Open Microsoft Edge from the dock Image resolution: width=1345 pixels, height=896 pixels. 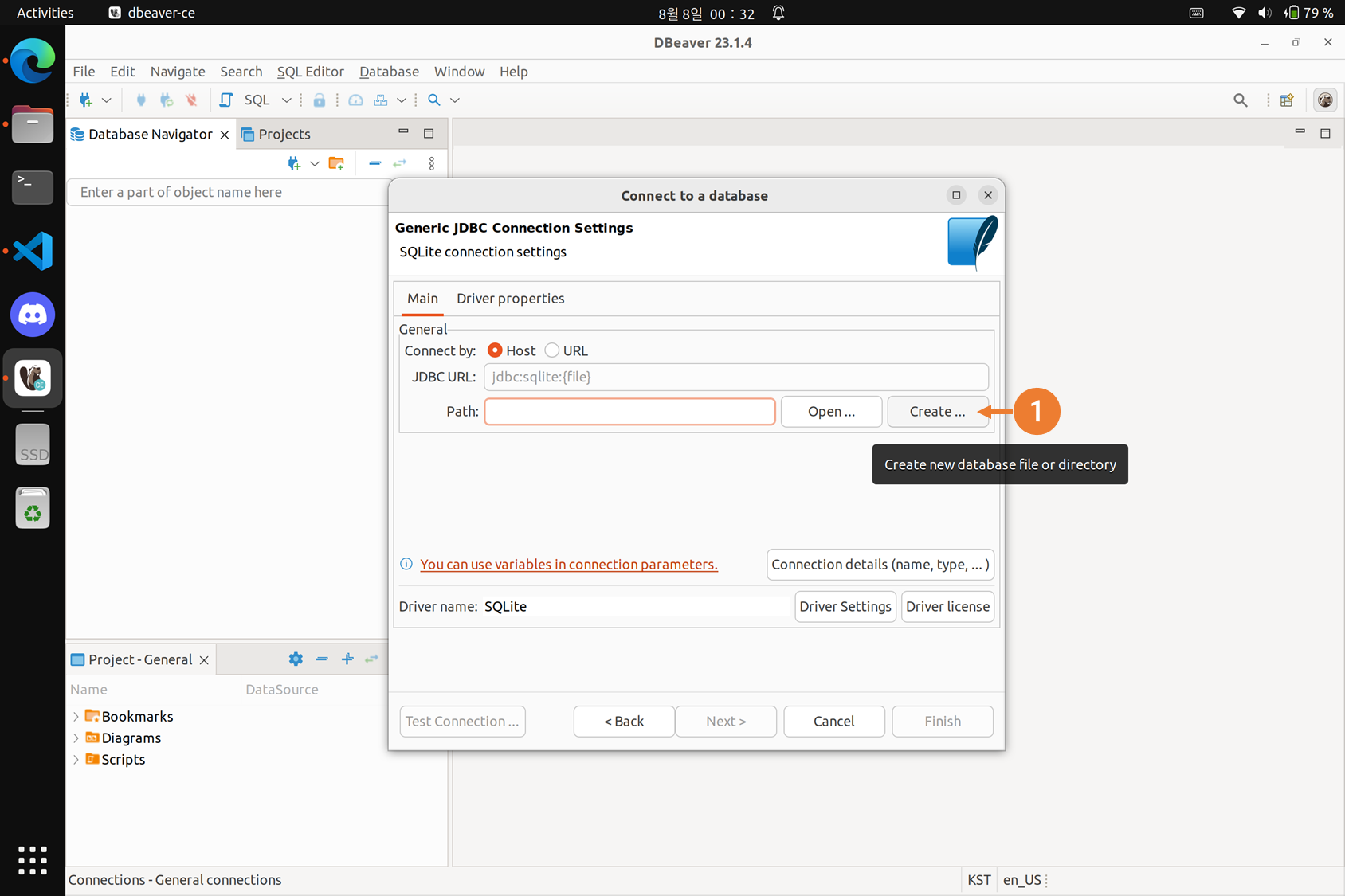(33, 61)
